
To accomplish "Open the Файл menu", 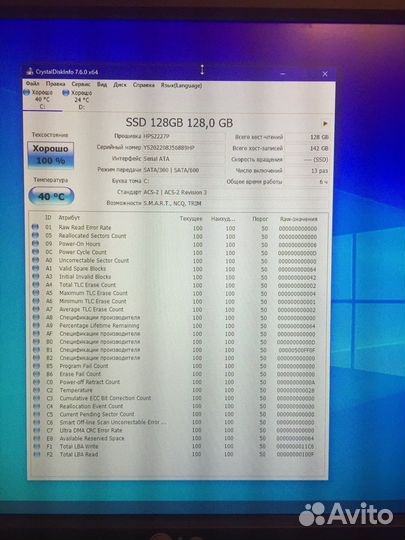I will click(x=32, y=84).
